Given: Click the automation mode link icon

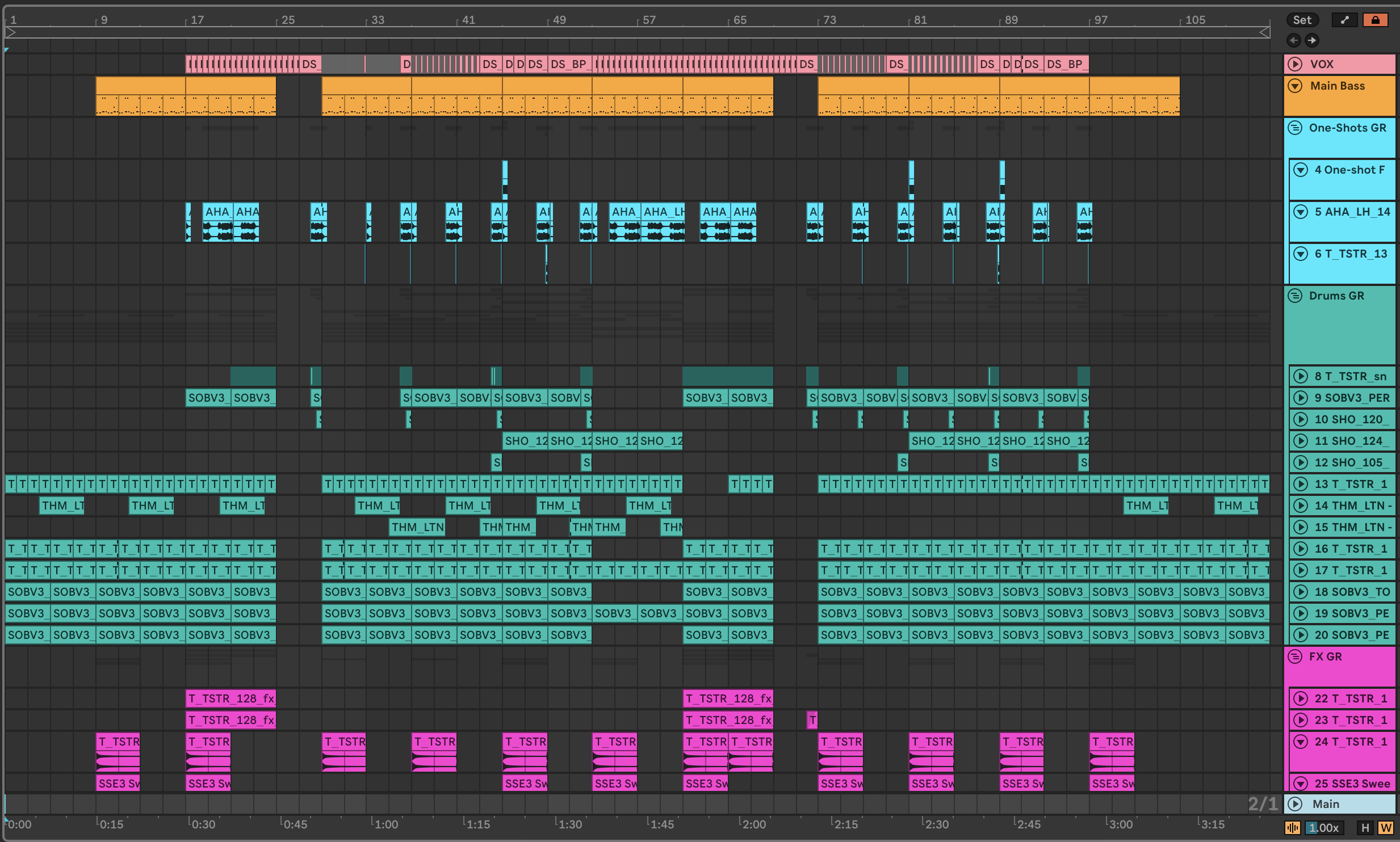Looking at the screenshot, I should click(x=1344, y=20).
